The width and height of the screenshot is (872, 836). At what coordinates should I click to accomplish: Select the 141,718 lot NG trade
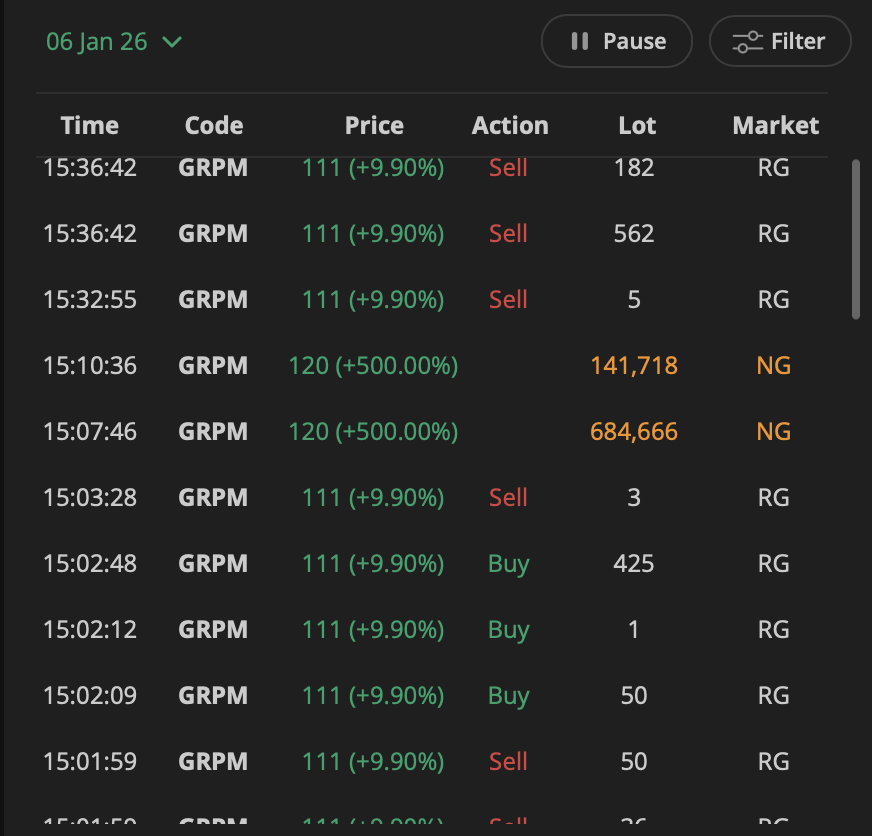tap(634, 366)
